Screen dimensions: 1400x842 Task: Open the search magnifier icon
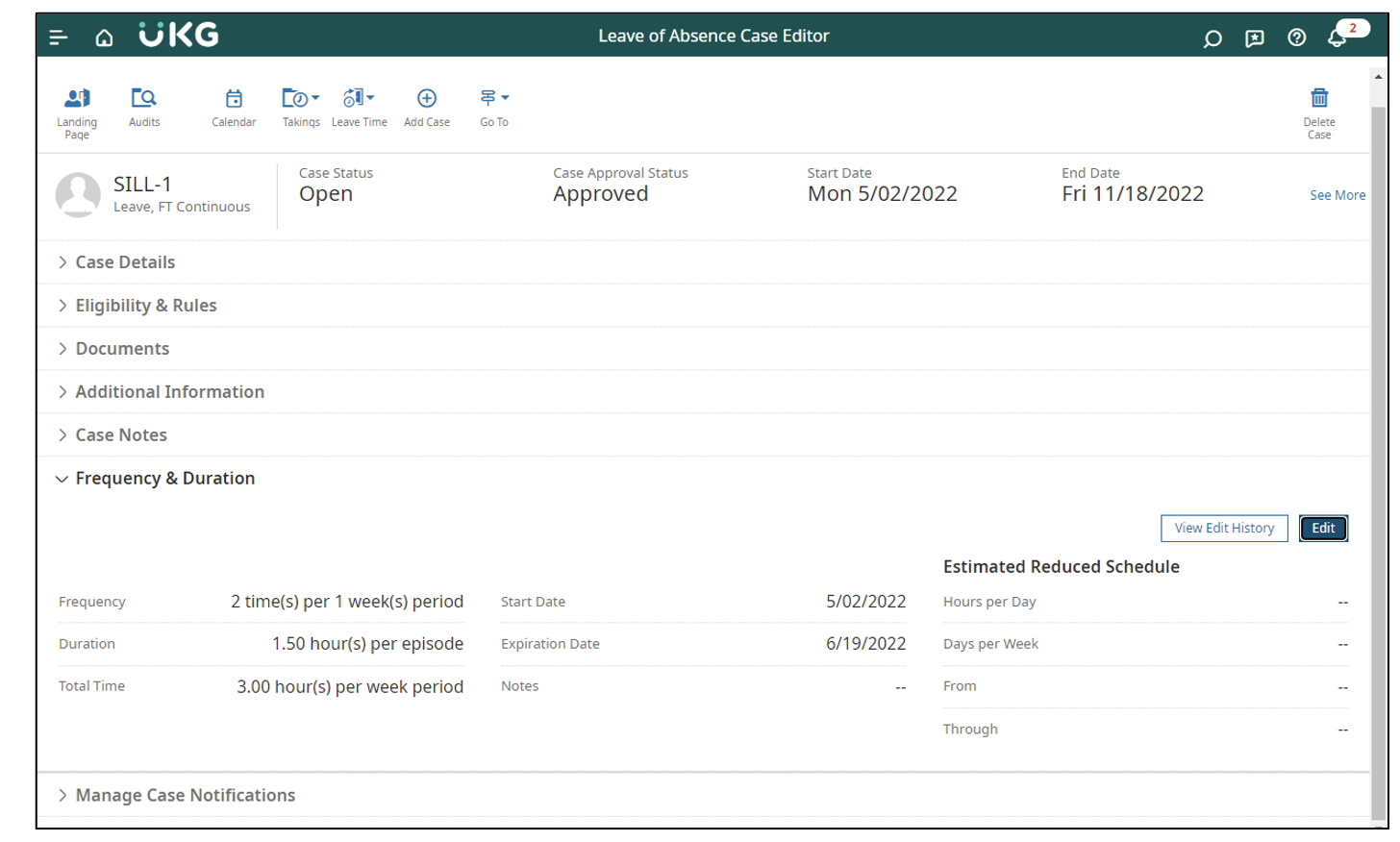(1212, 37)
